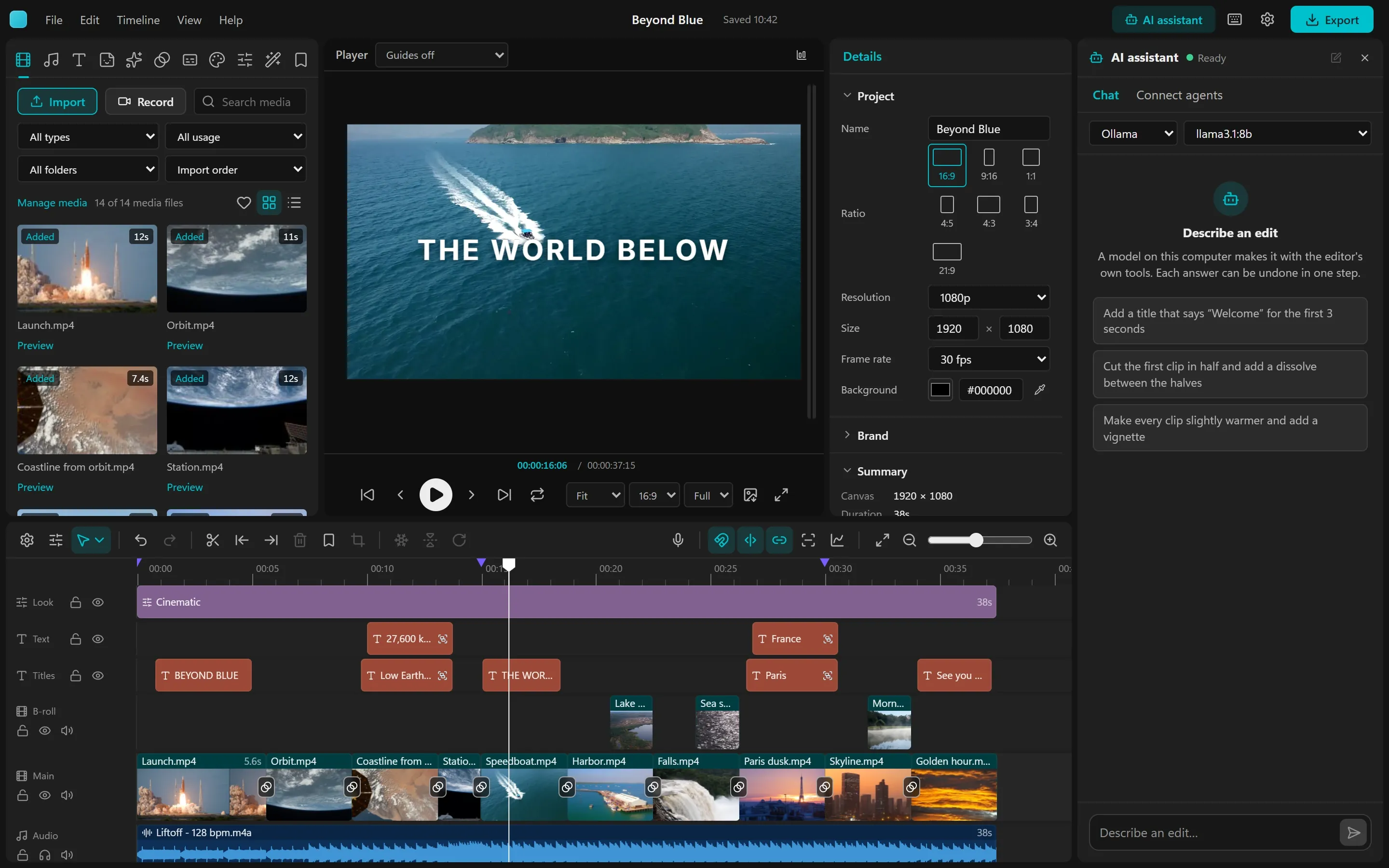Click the undo arrow in timeline toolbar
Image resolution: width=1389 pixels, height=868 pixels.
pos(141,540)
